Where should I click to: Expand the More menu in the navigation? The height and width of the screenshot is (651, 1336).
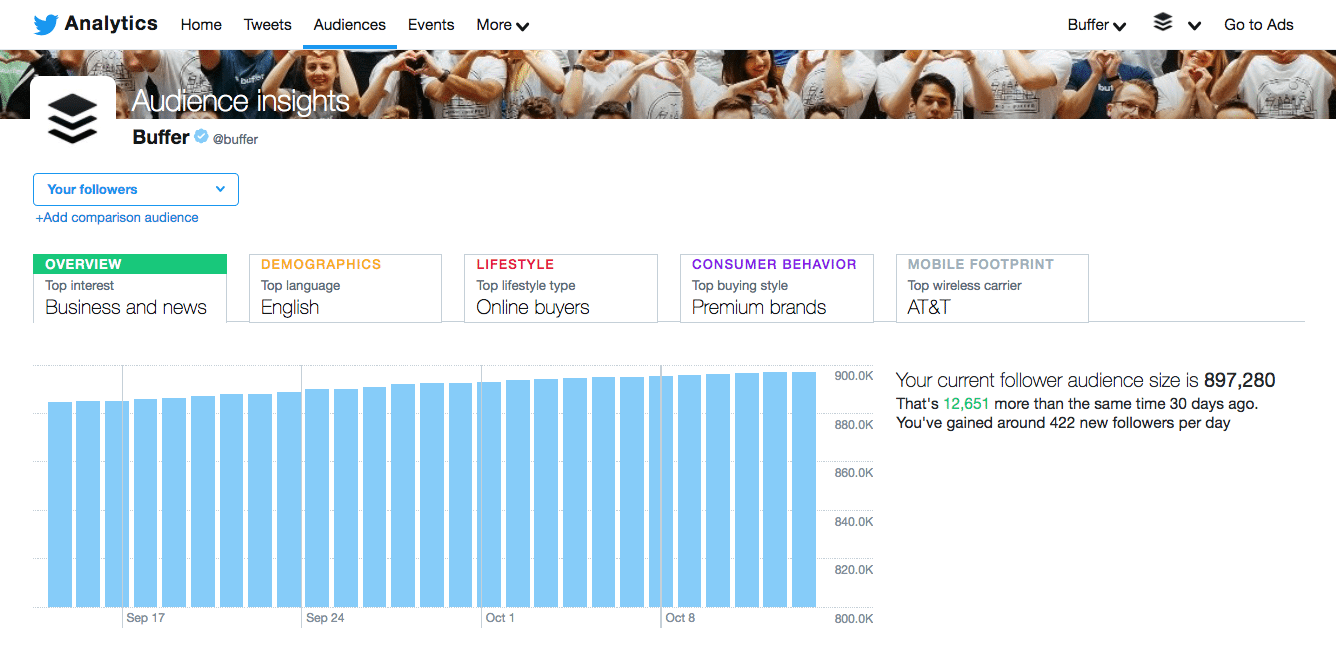(501, 24)
